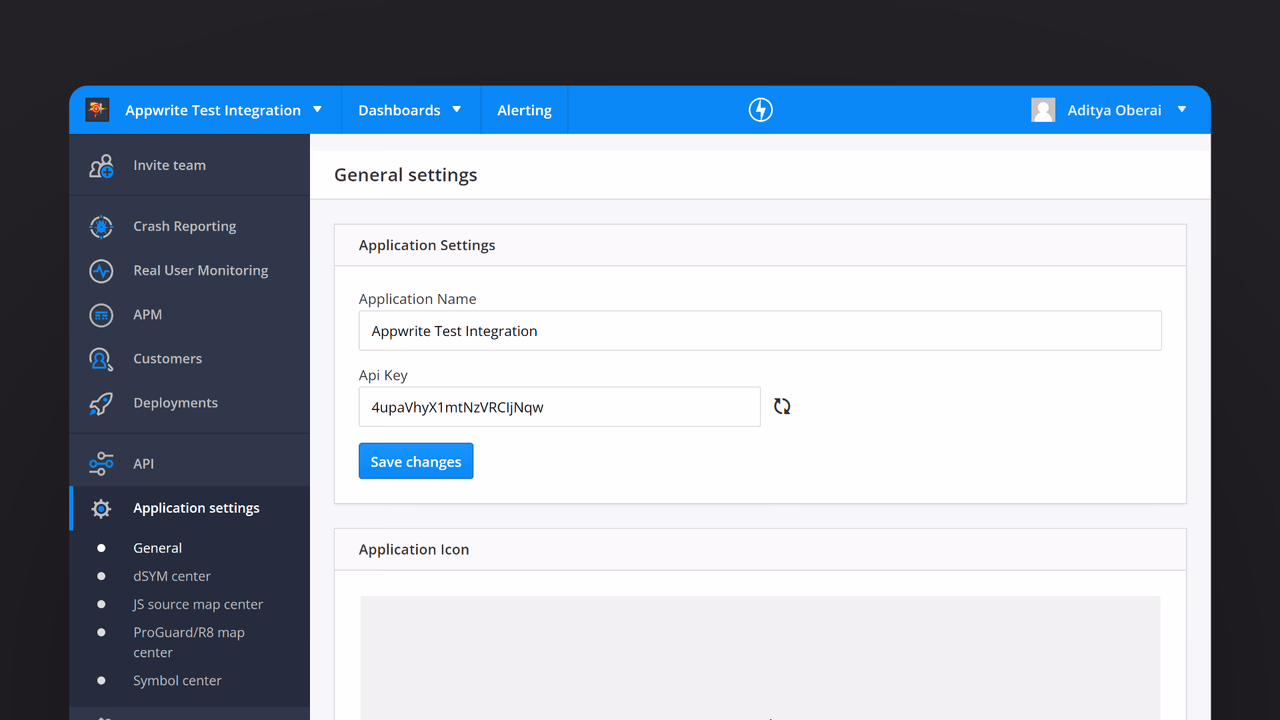Click the APM sidebar icon
The width and height of the screenshot is (1280, 720).
click(101, 315)
